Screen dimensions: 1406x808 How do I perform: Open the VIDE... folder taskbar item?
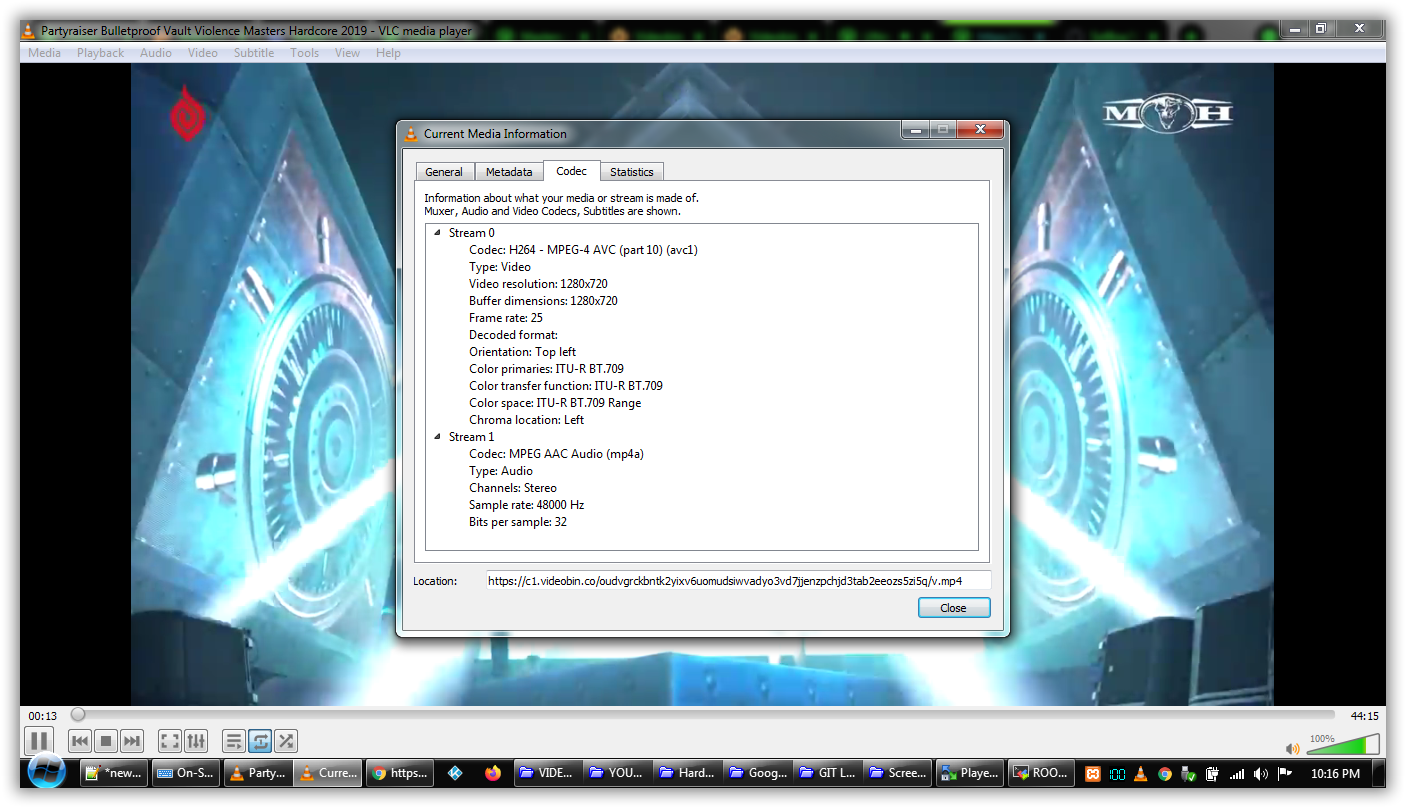click(x=548, y=773)
